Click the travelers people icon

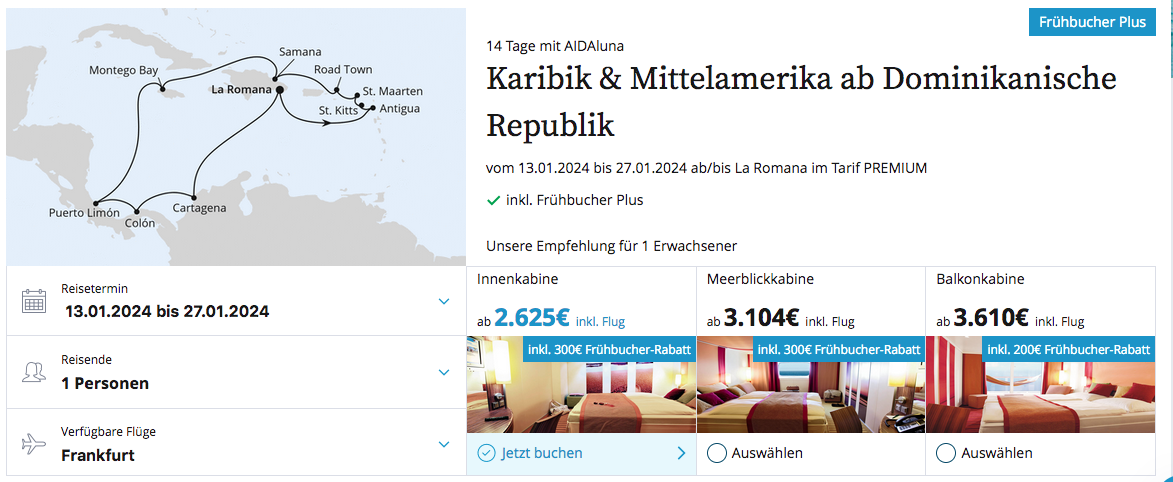tap(34, 372)
